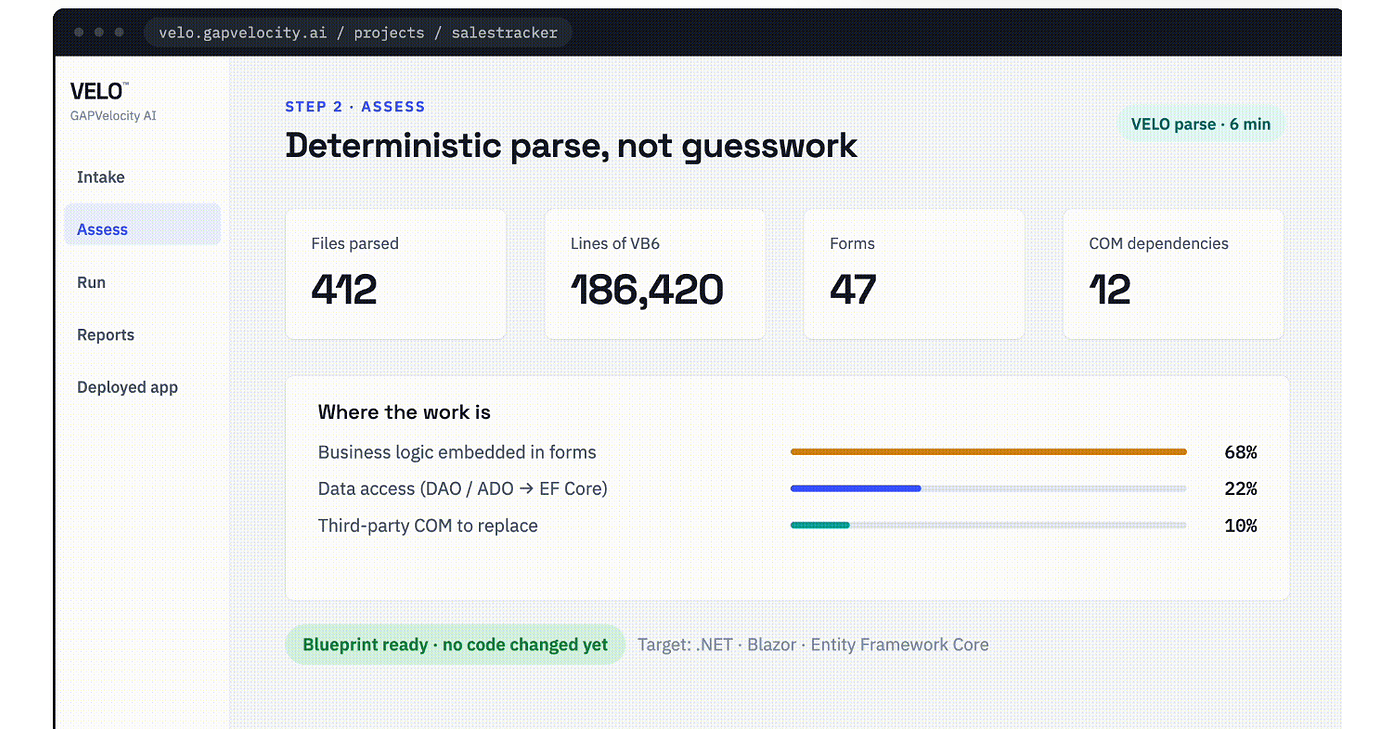
Task: Select the COM dependencies 12 card
Action: [x=1173, y=274]
